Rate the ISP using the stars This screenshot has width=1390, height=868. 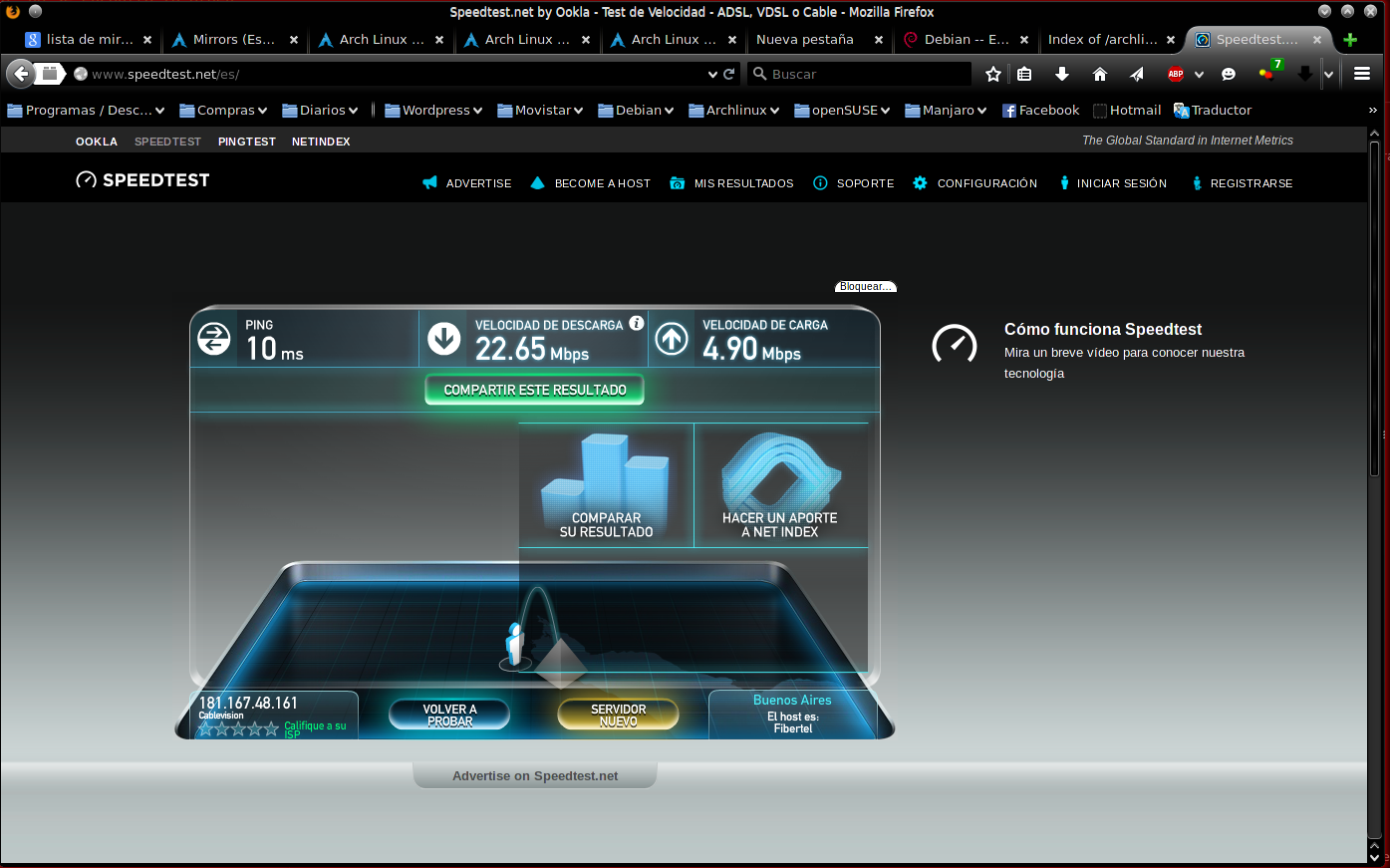(x=238, y=729)
